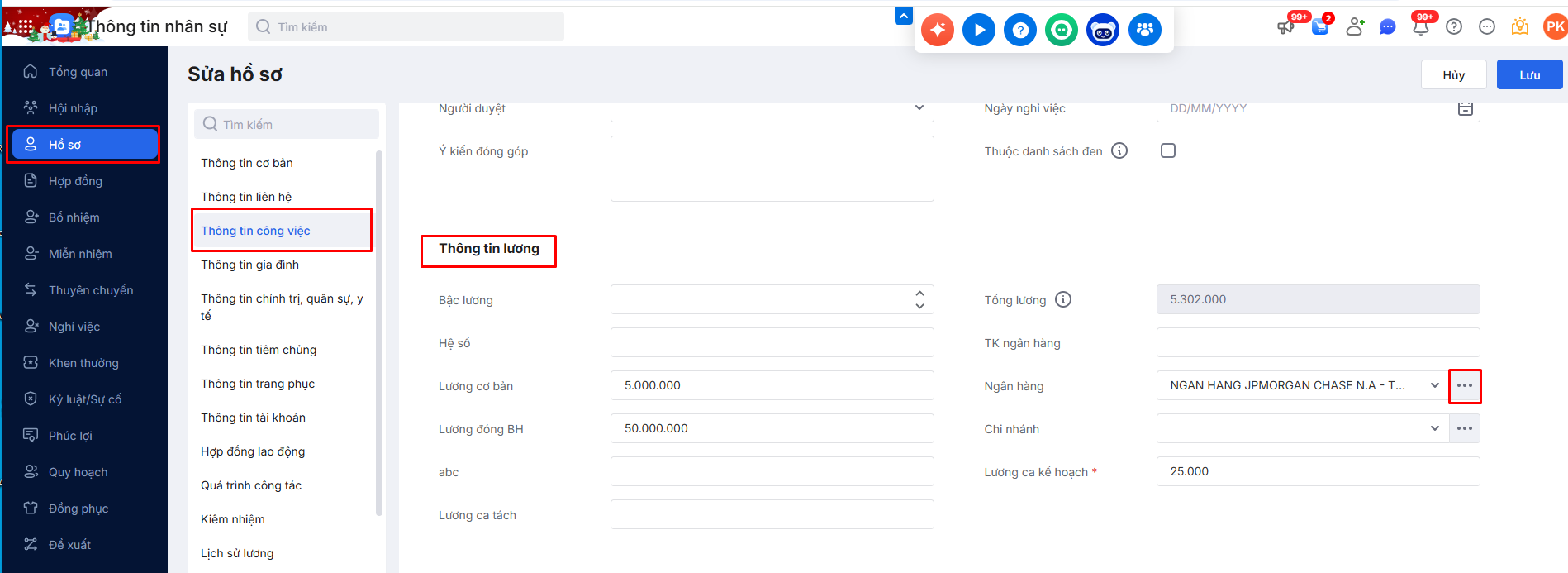The width and height of the screenshot is (1568, 573).
Task: Open the blue chat messages icon
Action: click(1388, 26)
